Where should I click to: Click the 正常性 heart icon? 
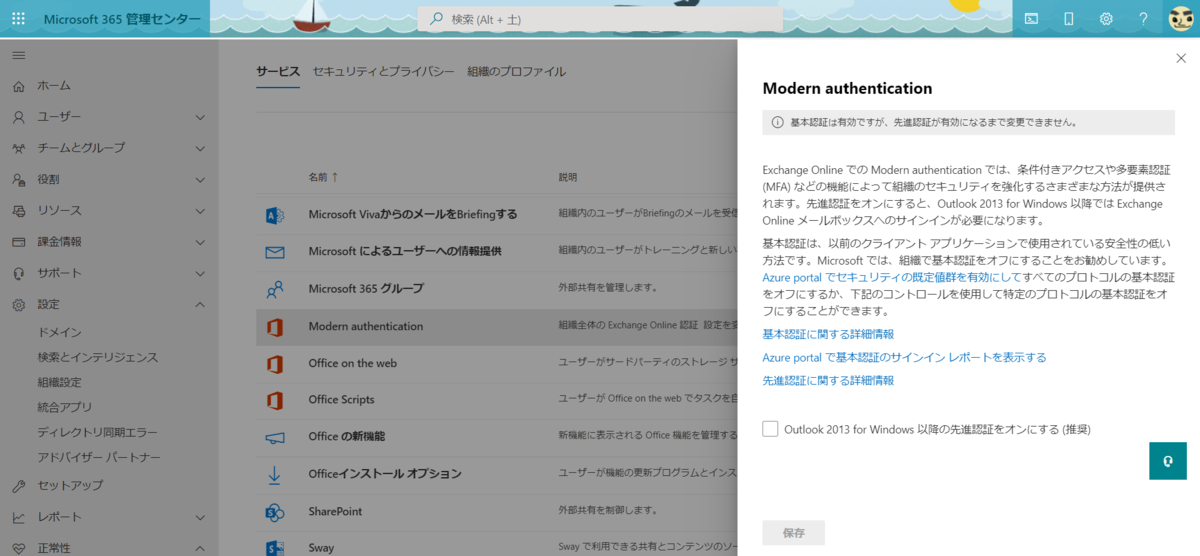pos(19,548)
